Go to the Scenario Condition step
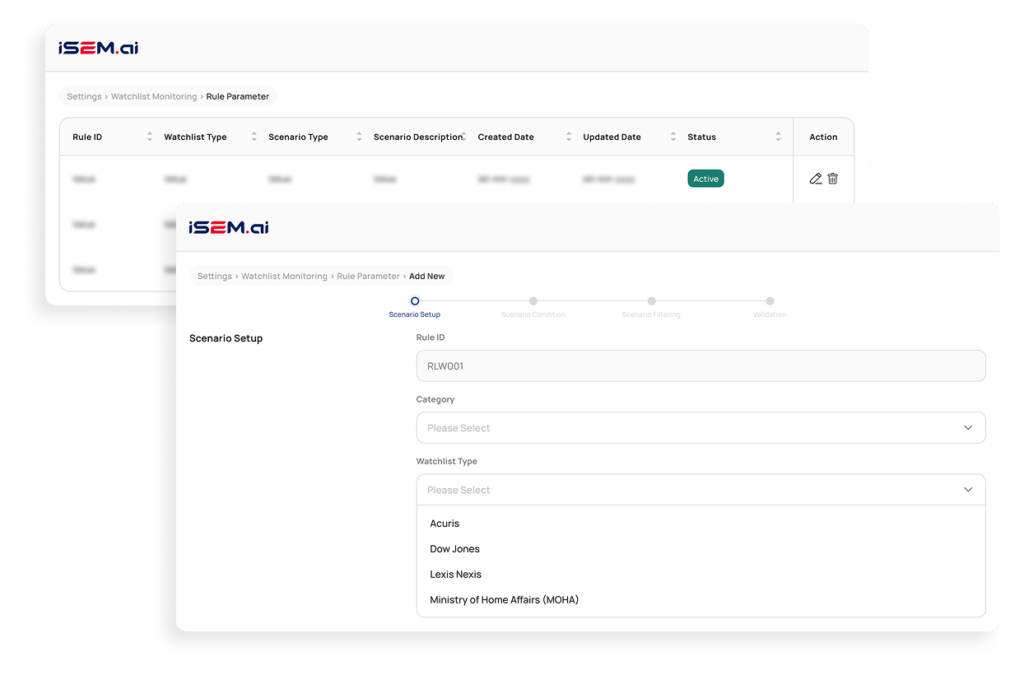This screenshot has height=675, width=1024. point(533,301)
